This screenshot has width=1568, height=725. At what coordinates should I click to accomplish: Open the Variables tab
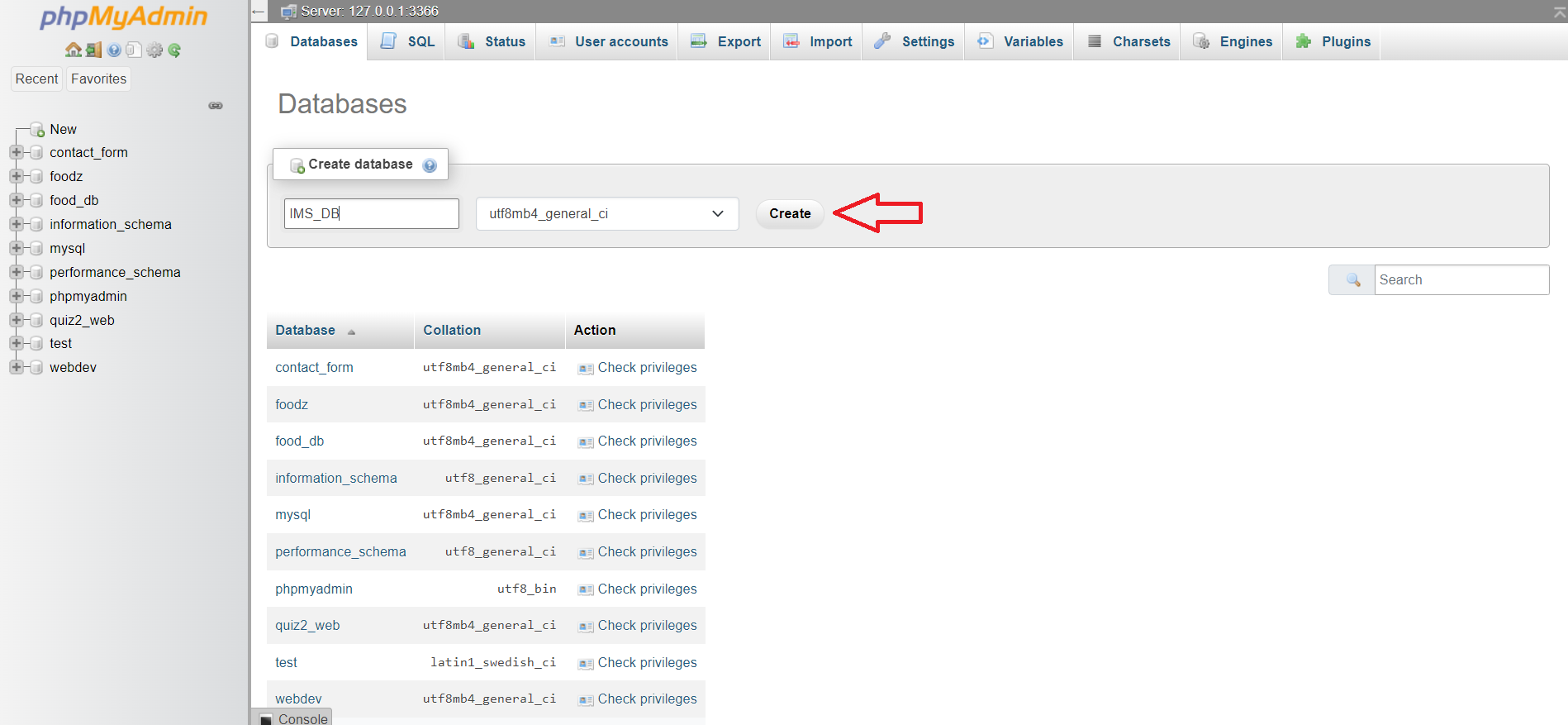tap(1019, 41)
